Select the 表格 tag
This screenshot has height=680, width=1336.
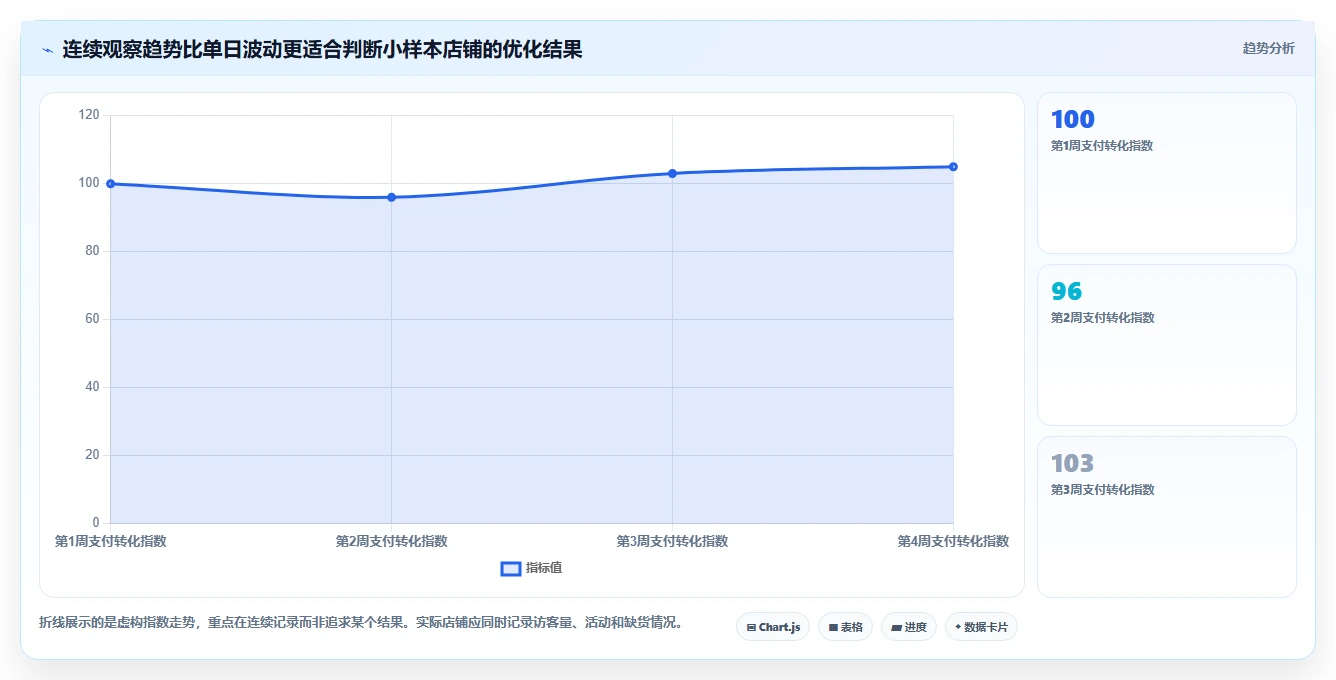(845, 627)
